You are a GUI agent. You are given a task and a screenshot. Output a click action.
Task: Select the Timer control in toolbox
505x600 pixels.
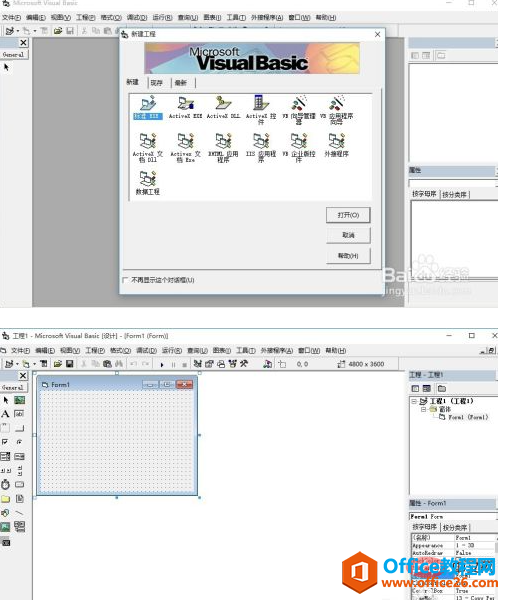pyautogui.click(x=5, y=484)
